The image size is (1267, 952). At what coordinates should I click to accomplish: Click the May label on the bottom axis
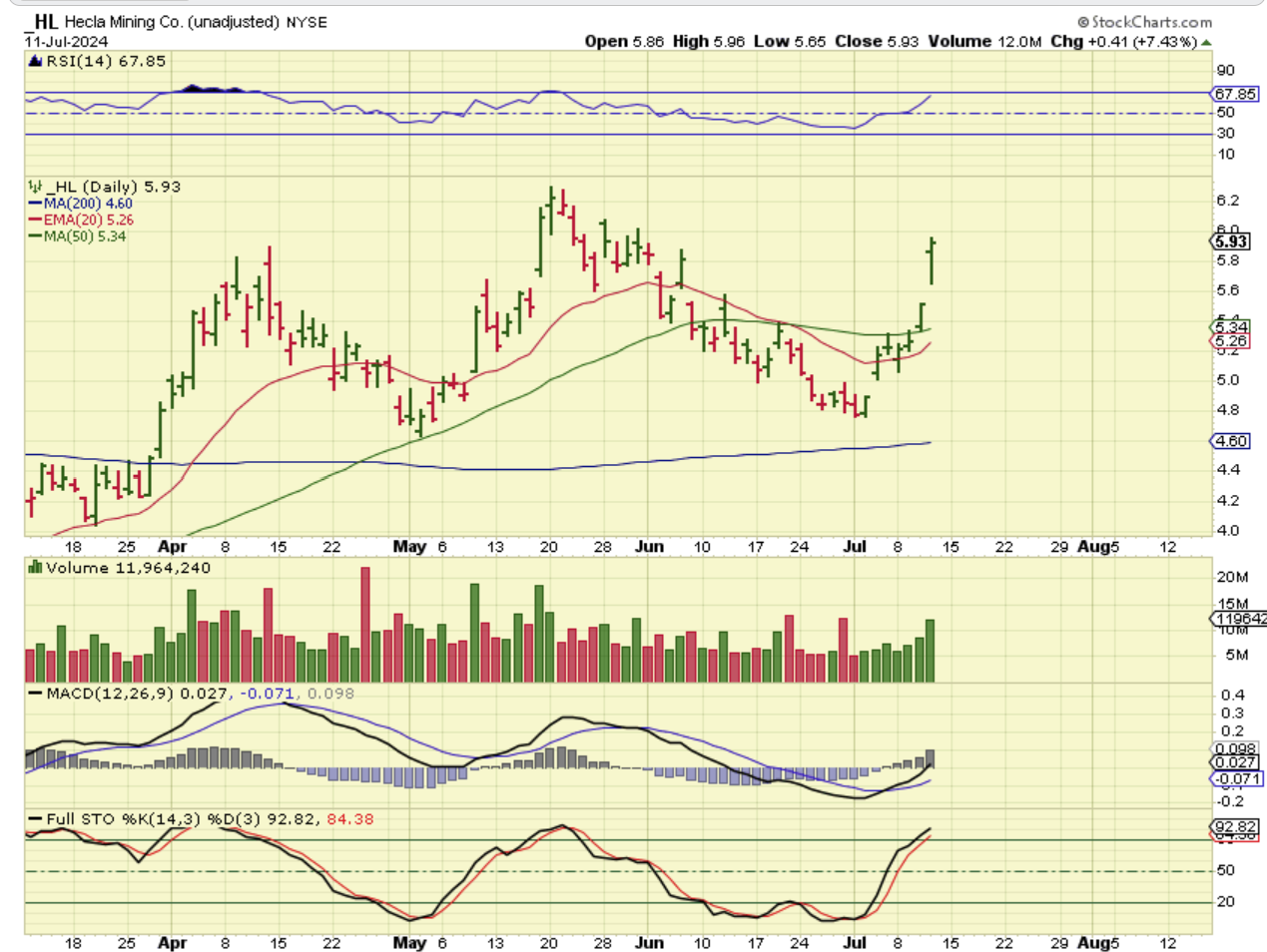409,942
